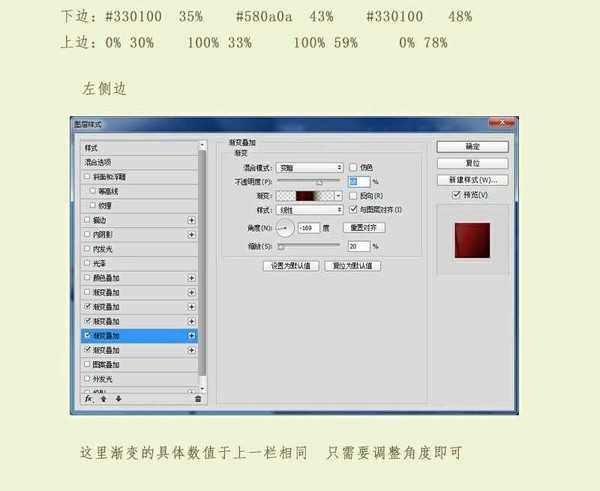Enable the 外发光 checkbox

(87, 378)
